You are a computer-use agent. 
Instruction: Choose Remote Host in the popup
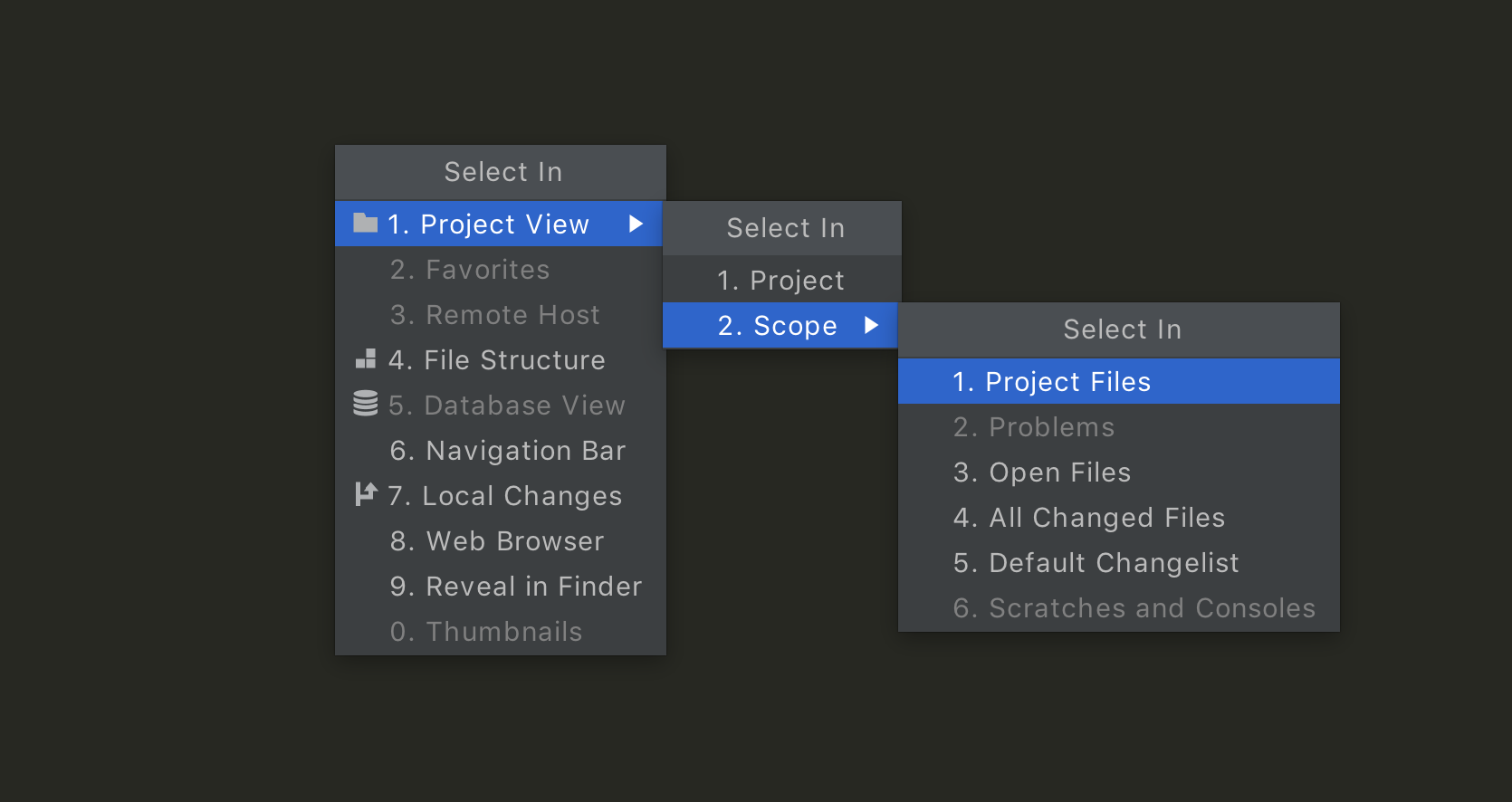tap(494, 315)
